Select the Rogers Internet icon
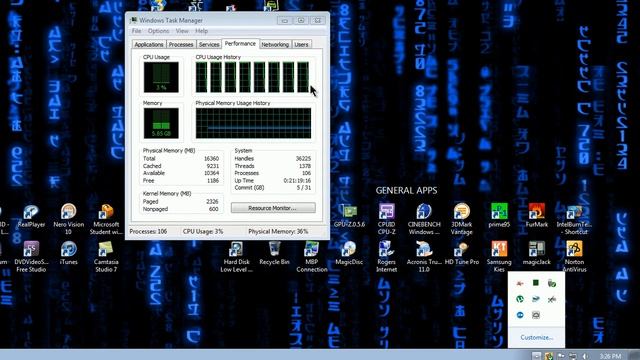Viewport: 640px width, 360px height. pos(387,257)
